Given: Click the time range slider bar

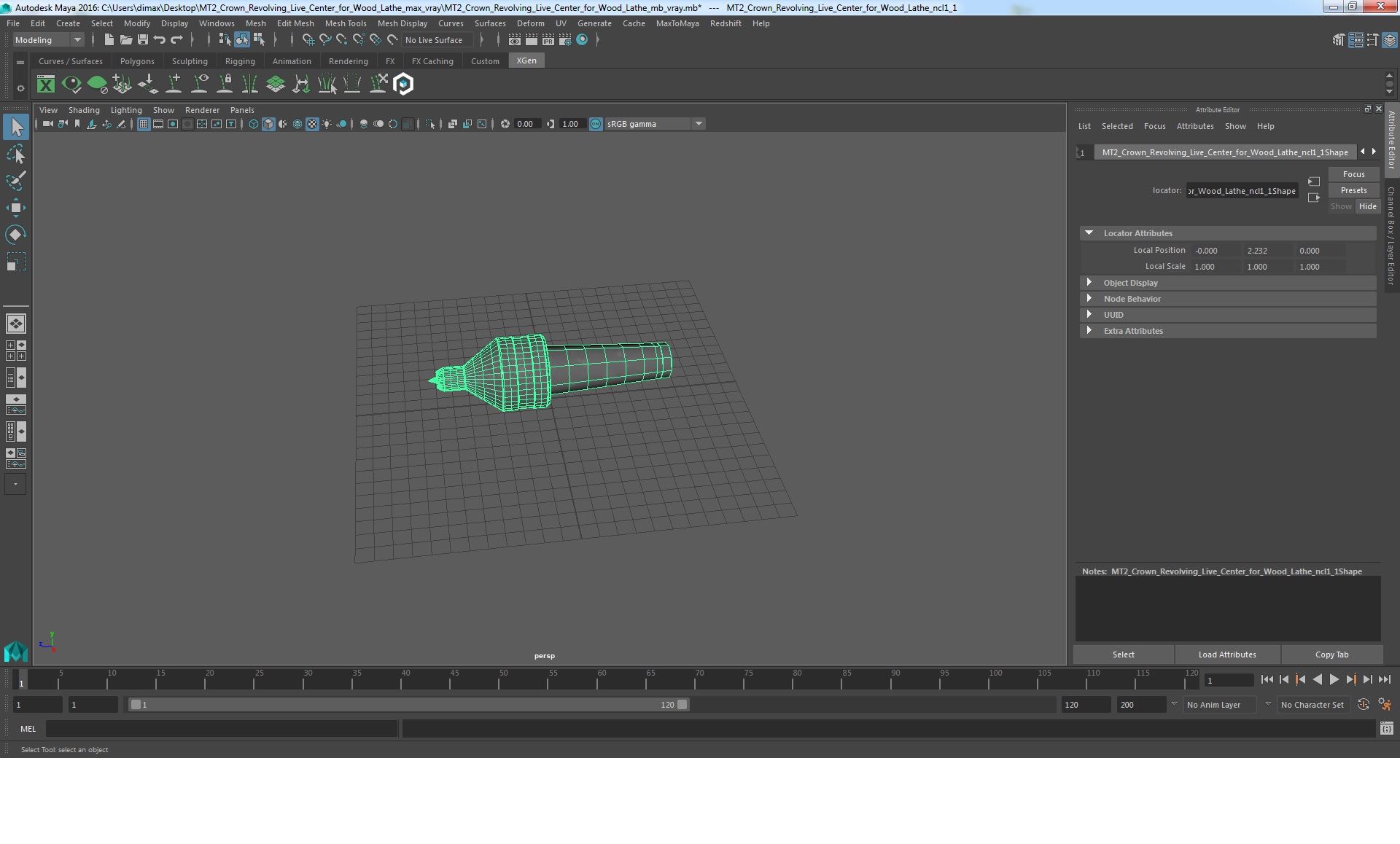Looking at the screenshot, I should click(x=408, y=705).
